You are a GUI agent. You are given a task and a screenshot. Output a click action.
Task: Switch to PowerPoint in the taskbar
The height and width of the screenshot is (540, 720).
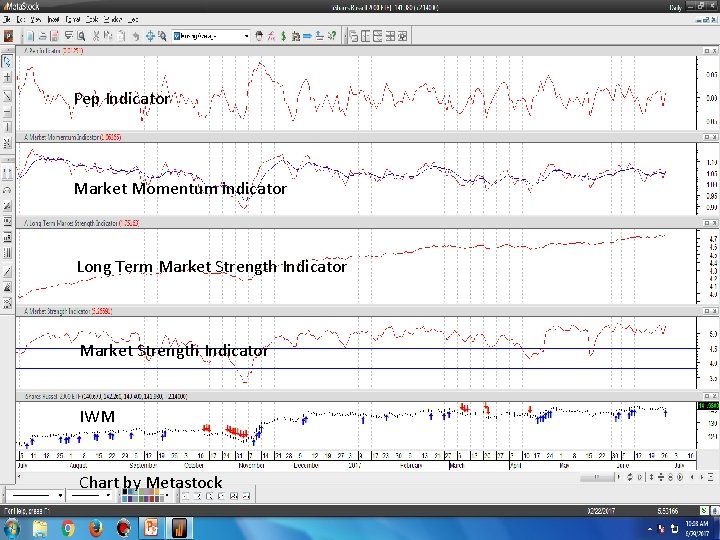[151, 528]
